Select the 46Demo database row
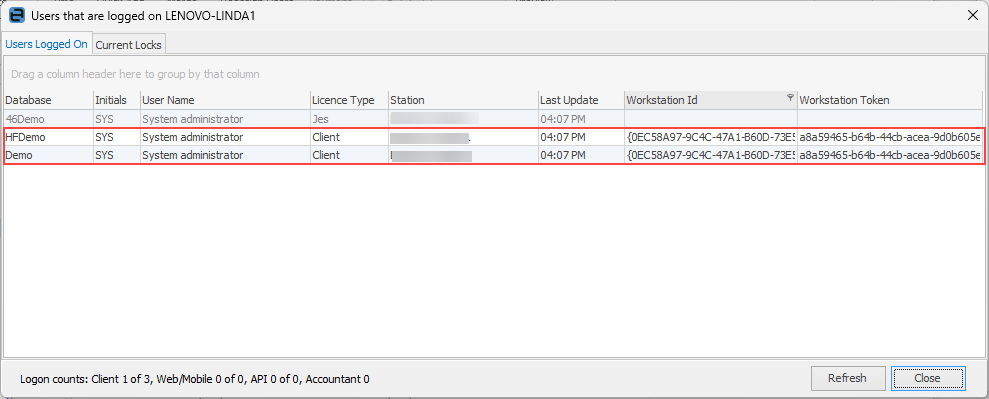Image resolution: width=989 pixels, height=399 pixels. 493,119
